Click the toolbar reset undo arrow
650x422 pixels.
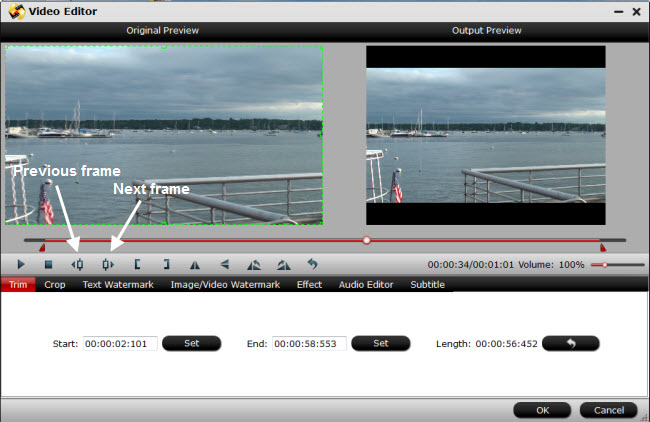pyautogui.click(x=313, y=264)
